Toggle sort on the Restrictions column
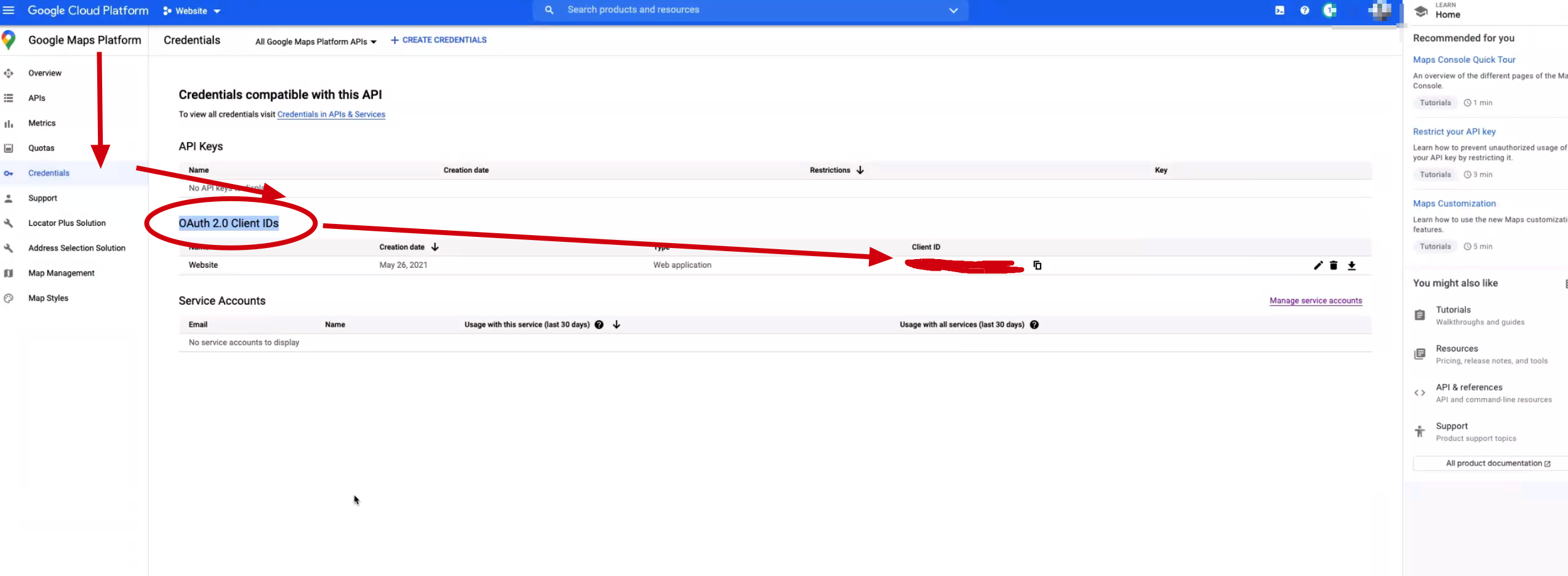The height and width of the screenshot is (576, 1568). pyautogui.click(x=860, y=170)
